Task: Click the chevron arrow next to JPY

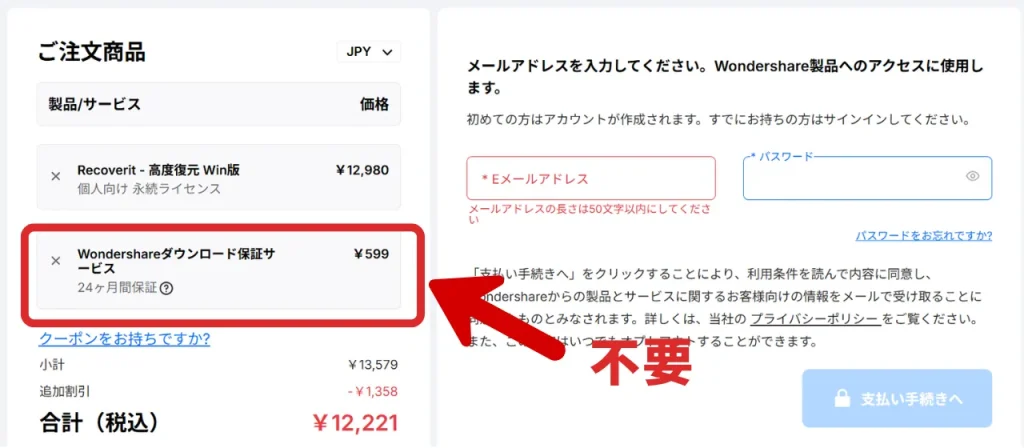Action: pyautogui.click(x=387, y=52)
